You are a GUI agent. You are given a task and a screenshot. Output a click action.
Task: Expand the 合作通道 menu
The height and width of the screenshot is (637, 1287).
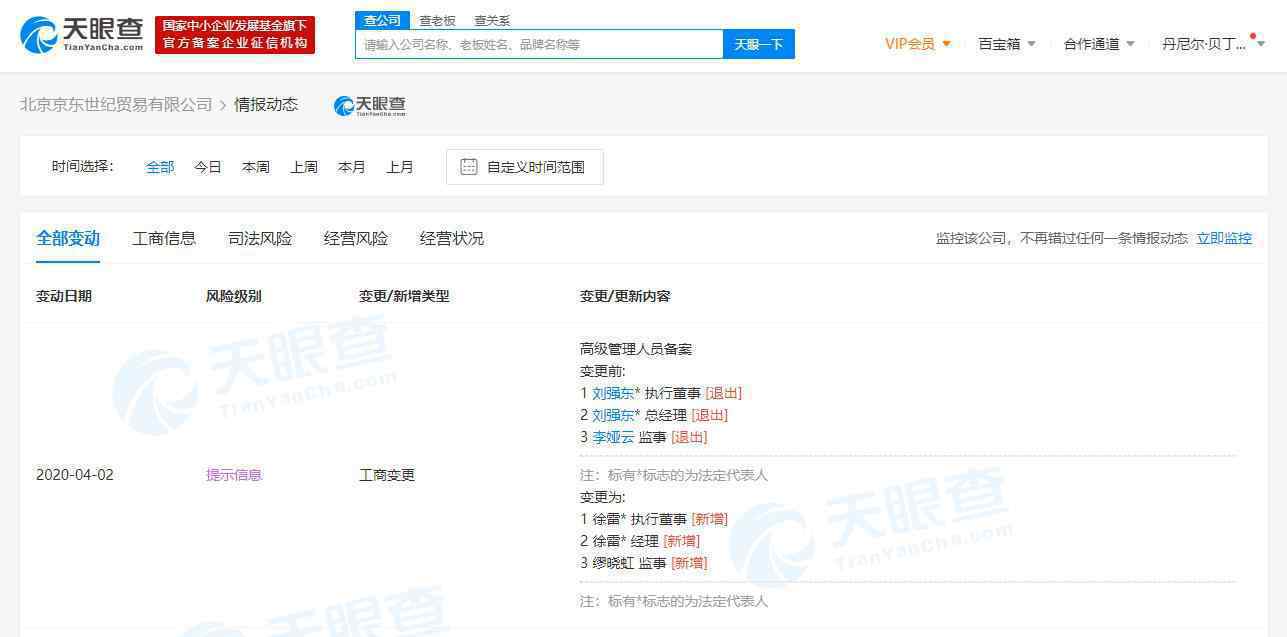[x=1098, y=44]
